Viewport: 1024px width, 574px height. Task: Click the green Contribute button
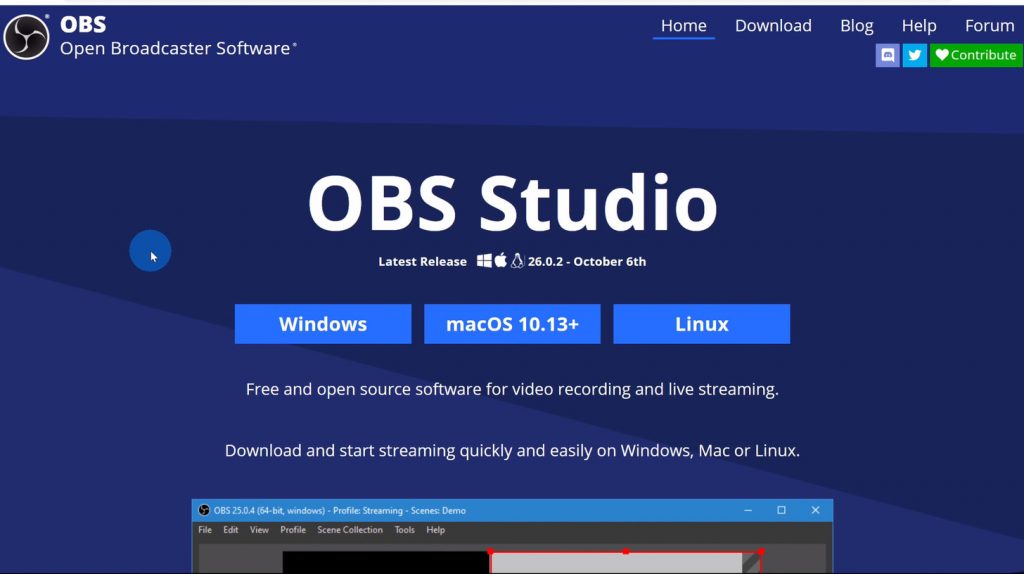[x=976, y=55]
